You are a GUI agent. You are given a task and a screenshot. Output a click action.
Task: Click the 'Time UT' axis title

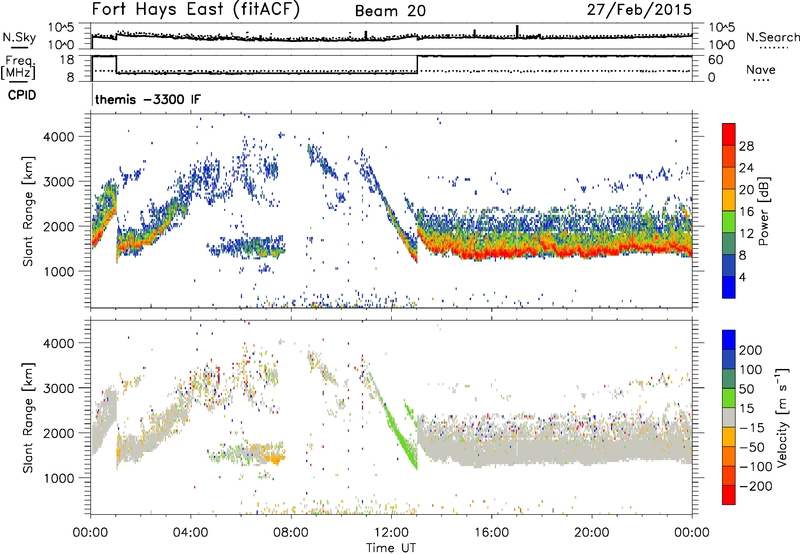point(391,548)
